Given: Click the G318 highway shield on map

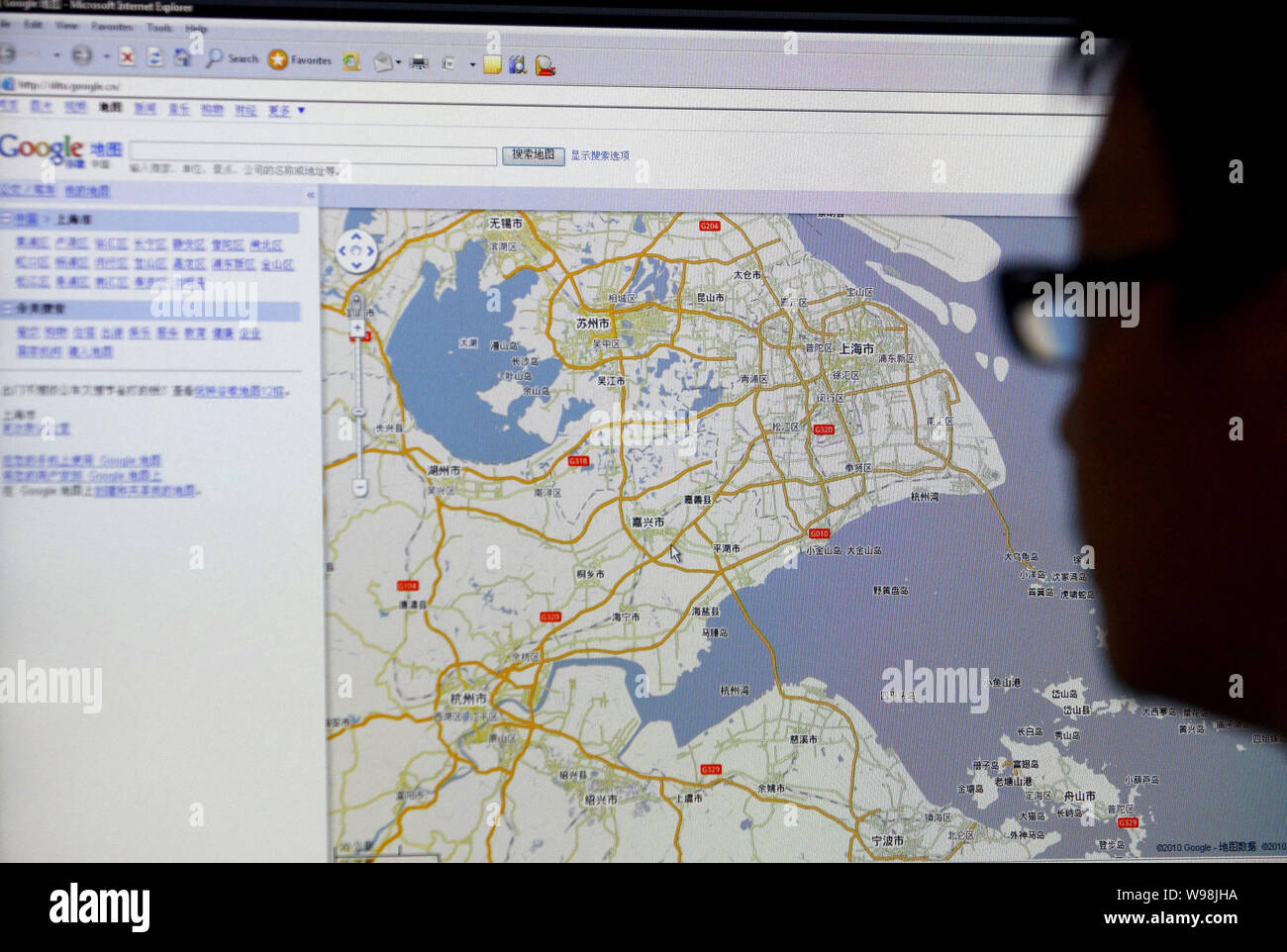Looking at the screenshot, I should (578, 460).
